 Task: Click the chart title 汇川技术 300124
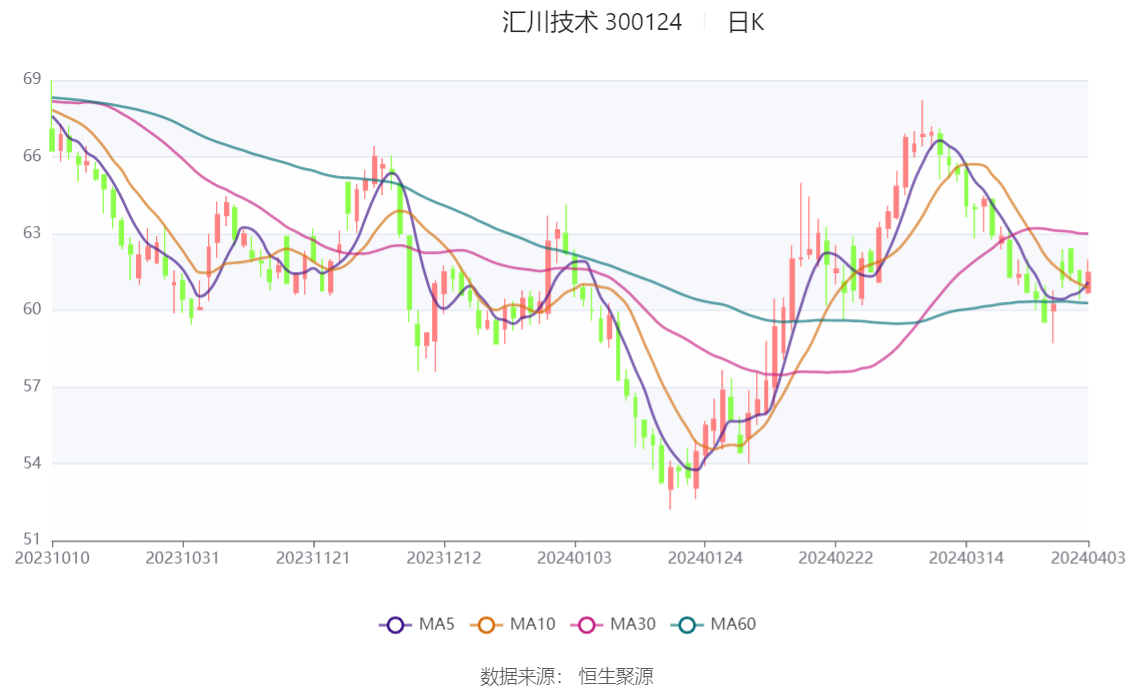pyautogui.click(x=592, y=22)
